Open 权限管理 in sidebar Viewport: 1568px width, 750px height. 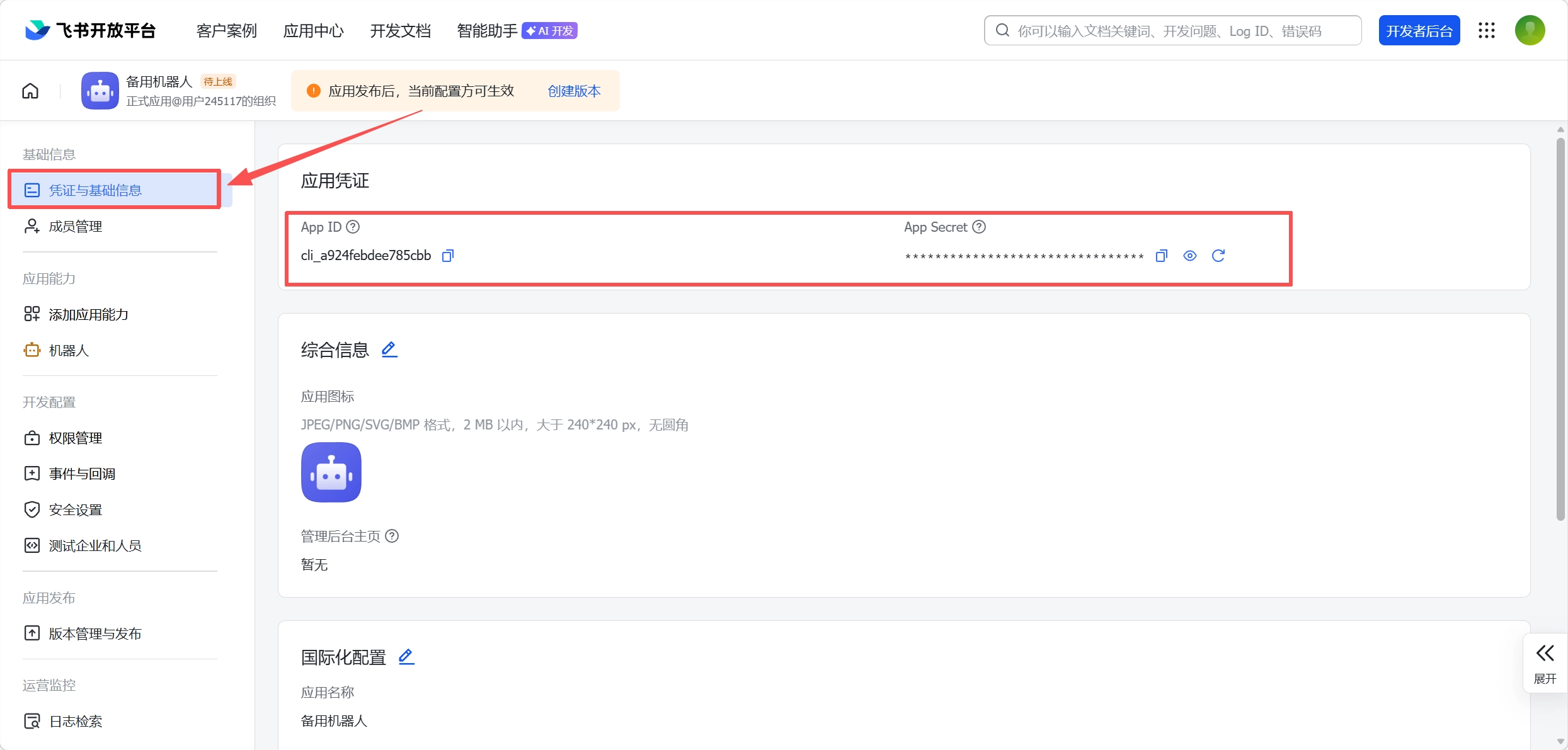click(x=76, y=438)
